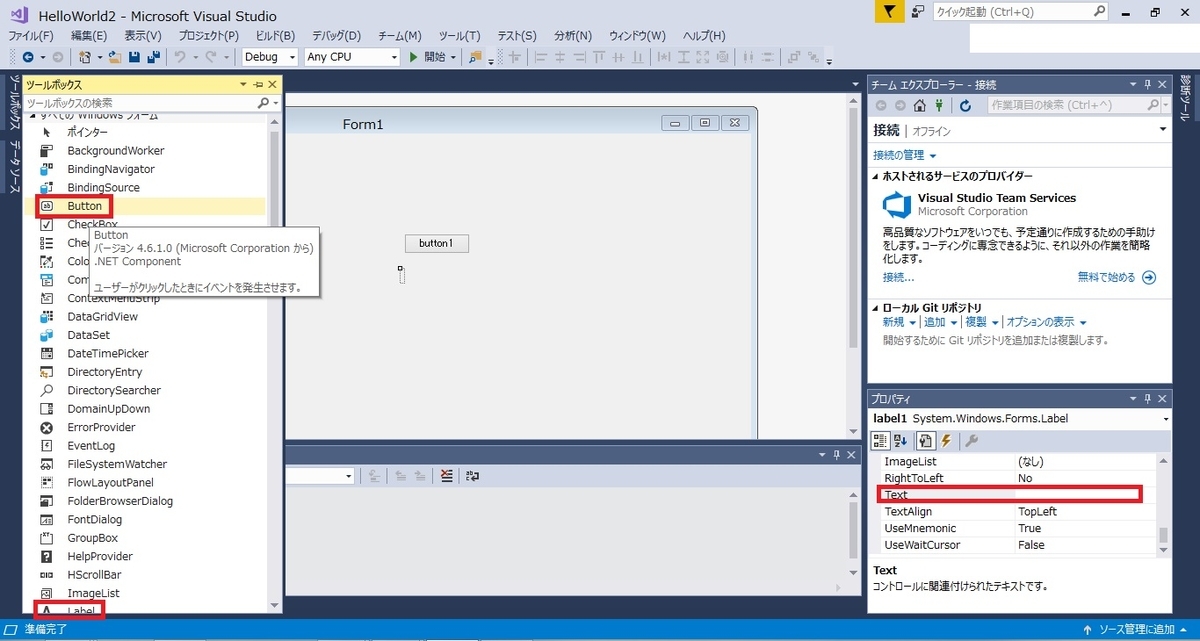Pin the Toolbox panel with the pushpin icon
1200x641 pixels.
pyautogui.click(x=258, y=85)
